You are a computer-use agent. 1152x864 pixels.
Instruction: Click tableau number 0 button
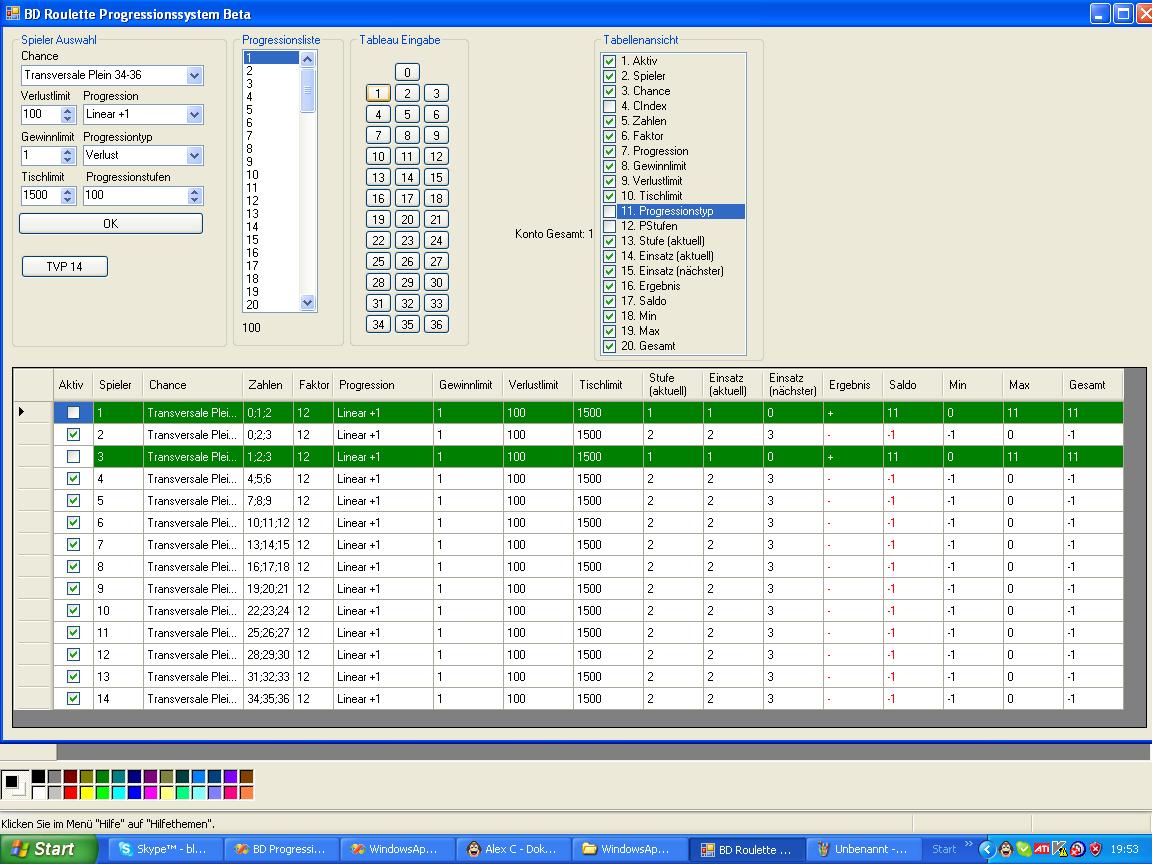pos(407,72)
